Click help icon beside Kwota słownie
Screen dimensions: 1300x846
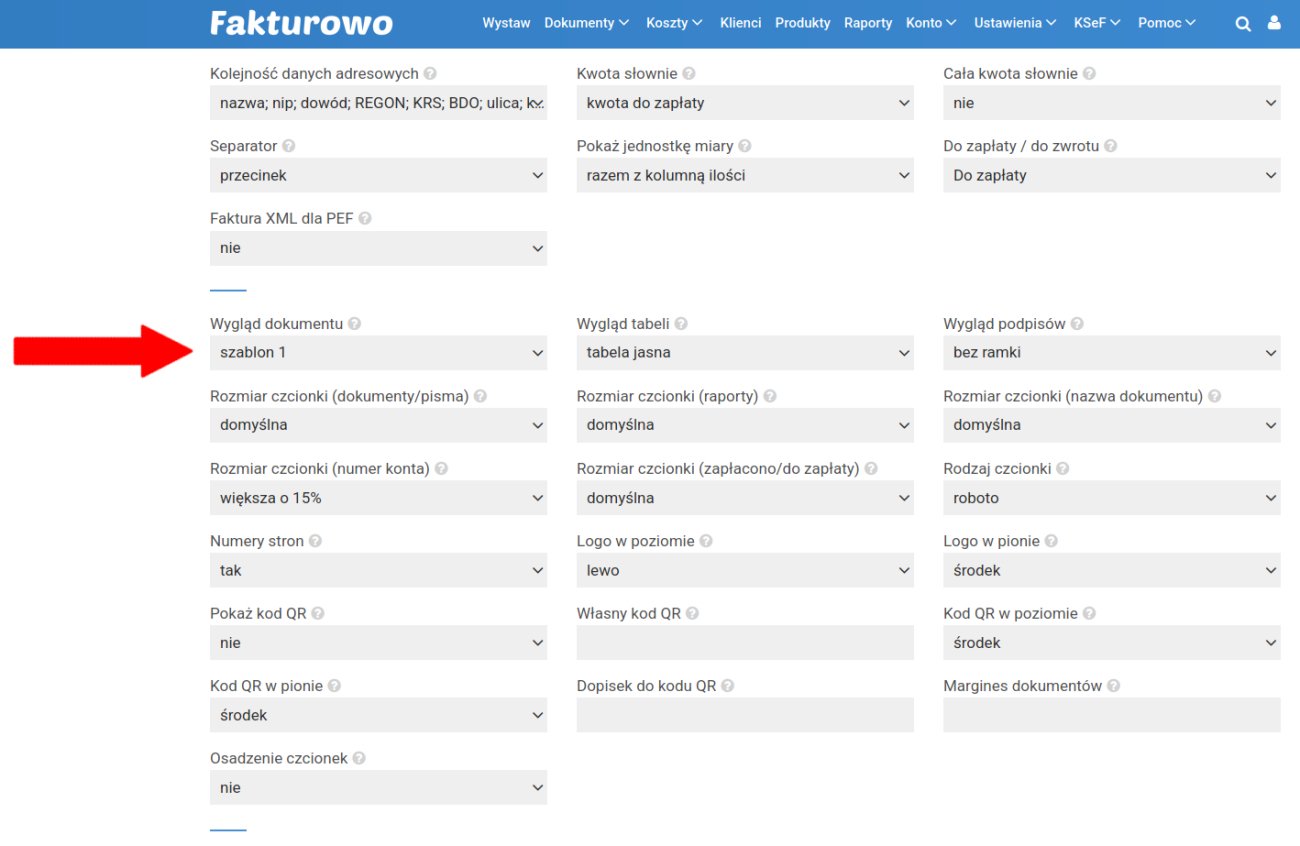[689, 74]
